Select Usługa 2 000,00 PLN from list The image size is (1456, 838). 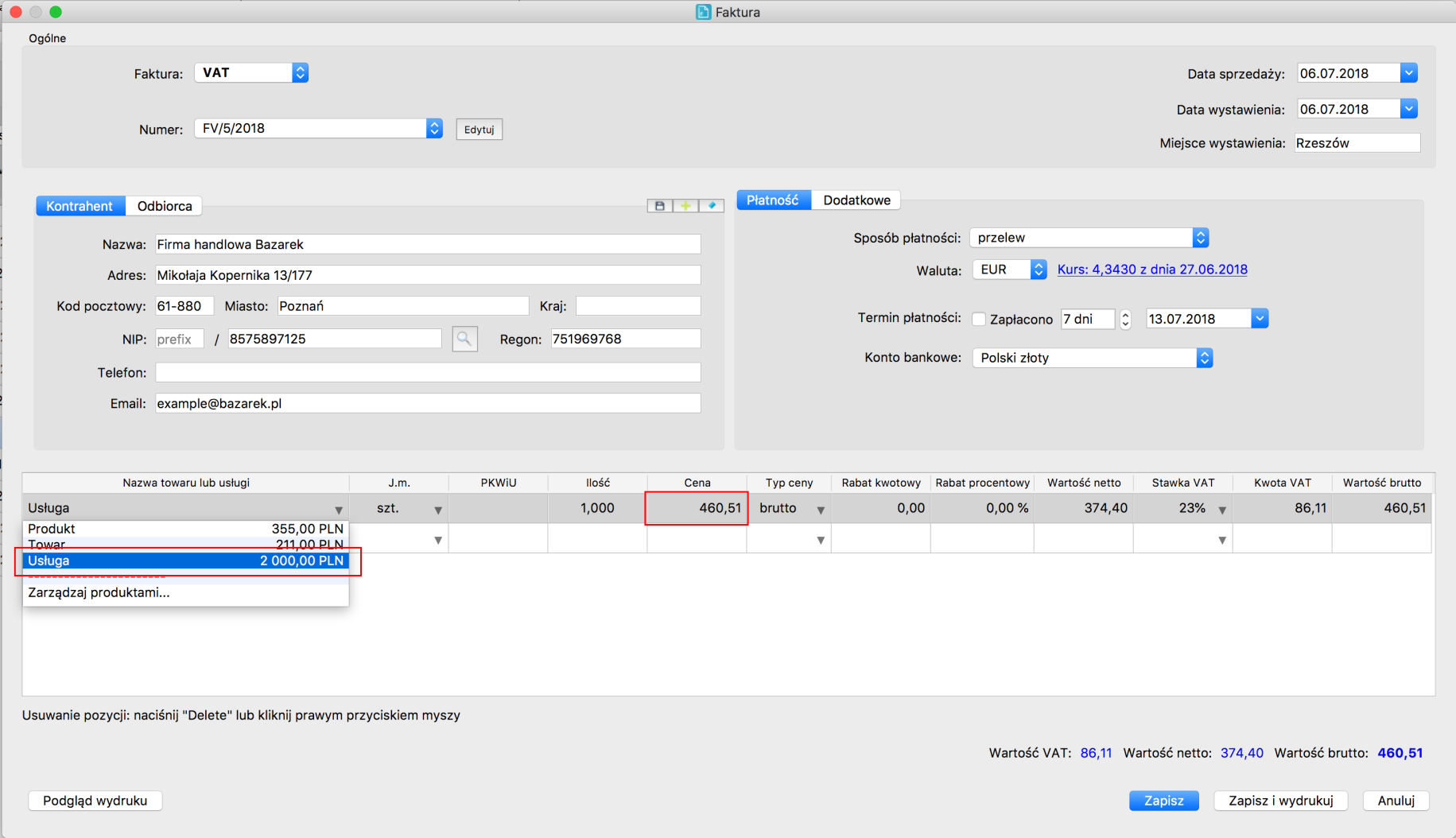tap(185, 561)
